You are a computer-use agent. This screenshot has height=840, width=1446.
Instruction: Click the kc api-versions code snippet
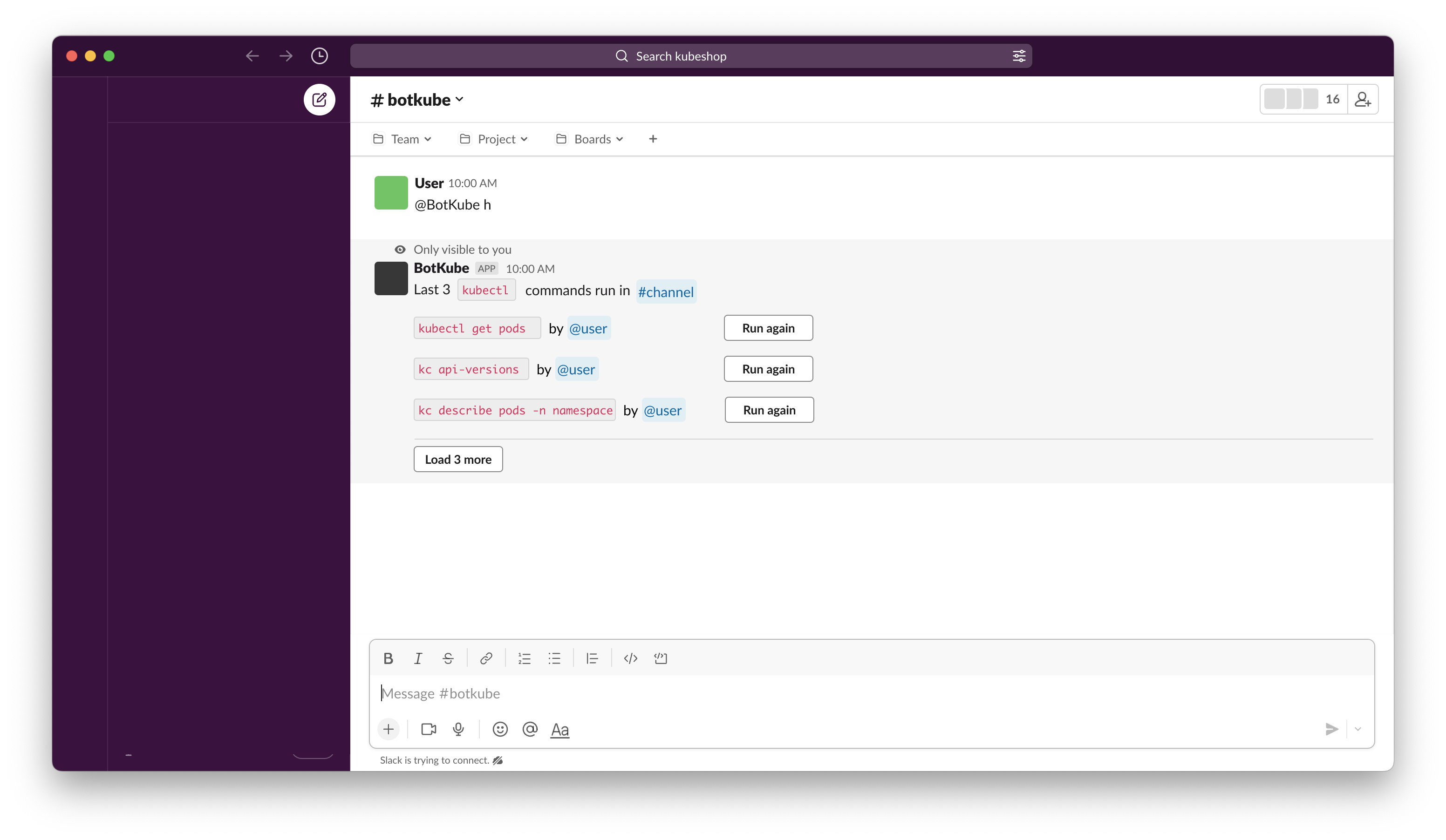(x=471, y=369)
